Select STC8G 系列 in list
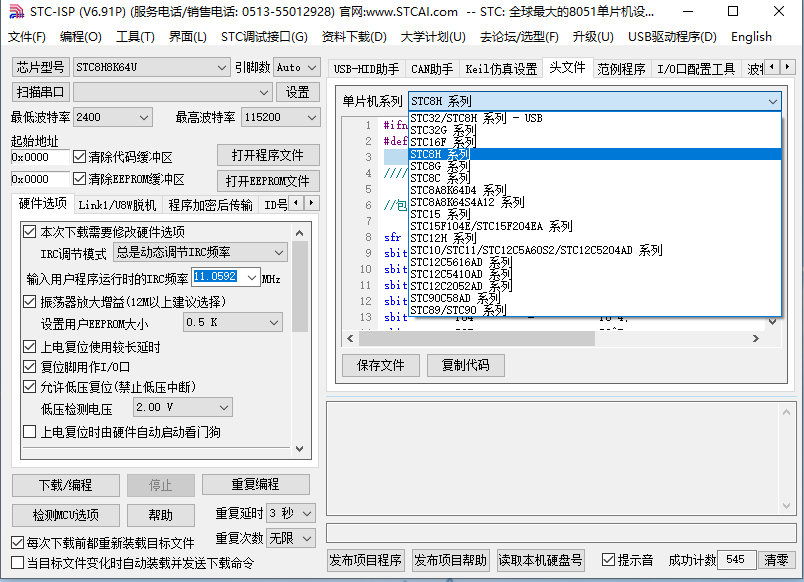This screenshot has height=582, width=804. tap(595, 166)
